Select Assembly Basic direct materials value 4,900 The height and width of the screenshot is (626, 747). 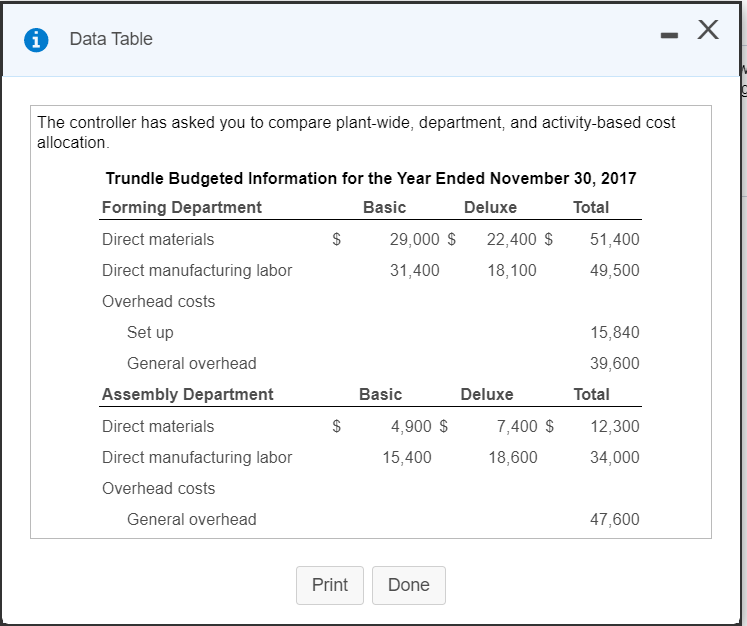[x=411, y=426]
